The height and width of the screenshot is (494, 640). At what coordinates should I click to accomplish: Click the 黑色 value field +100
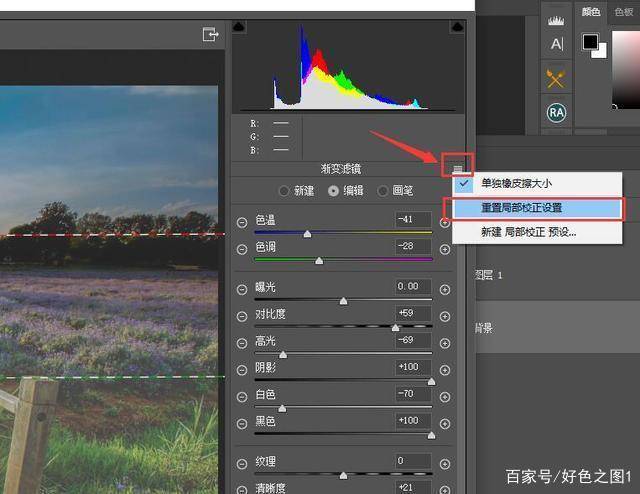(x=413, y=421)
